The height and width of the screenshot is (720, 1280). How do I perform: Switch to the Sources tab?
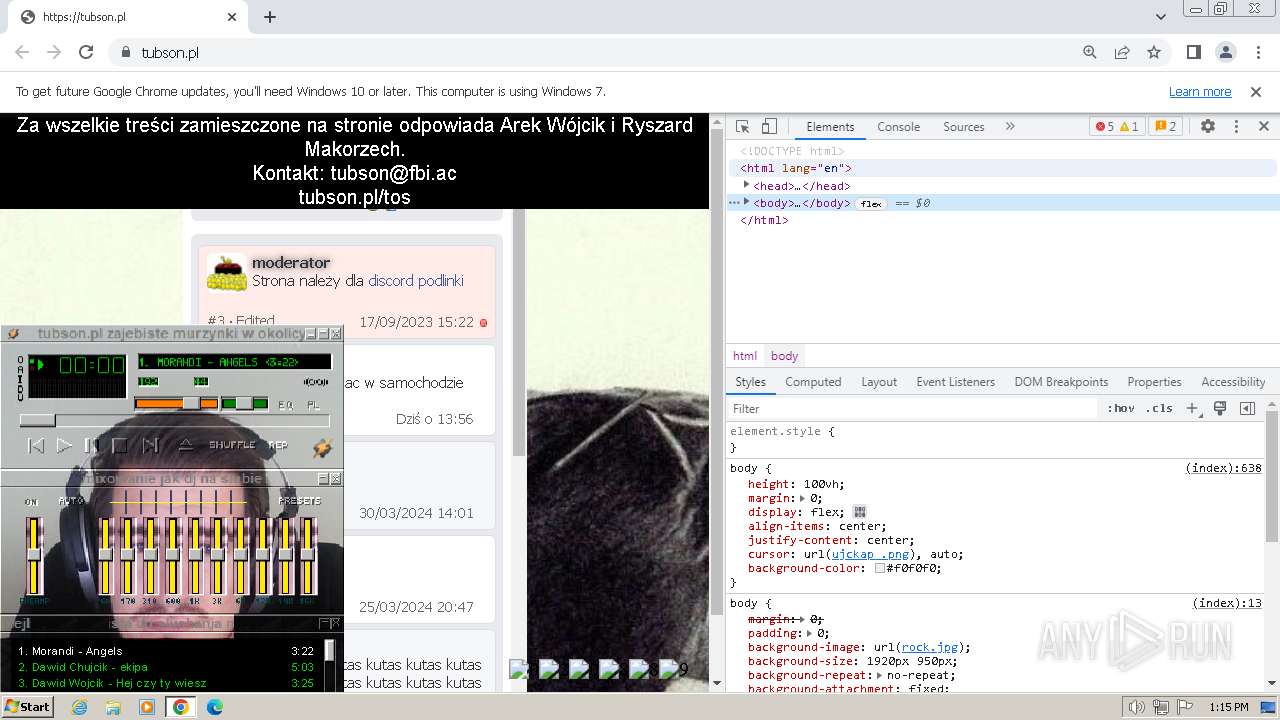pyautogui.click(x=964, y=127)
